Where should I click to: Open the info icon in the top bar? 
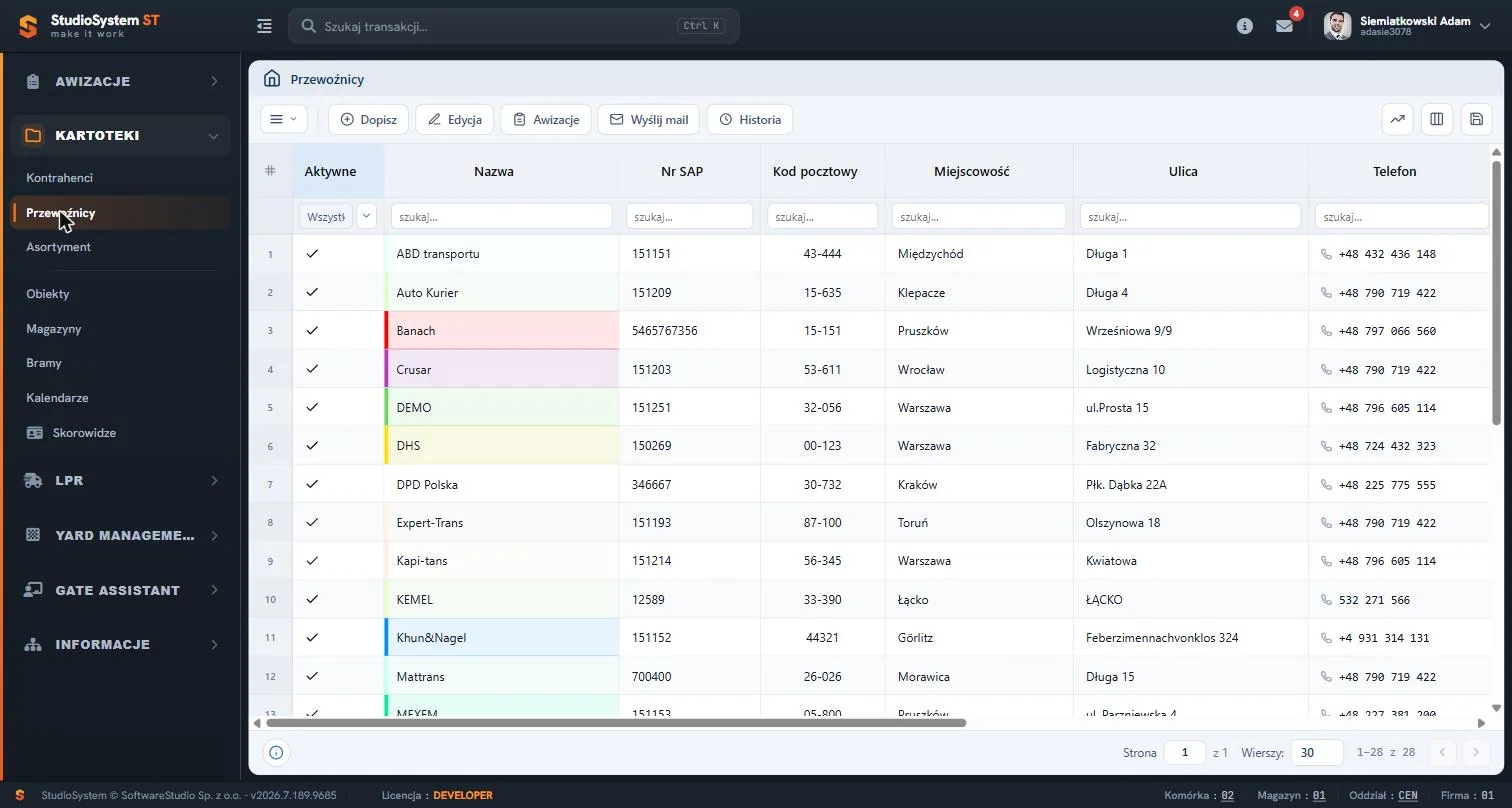pos(1245,26)
